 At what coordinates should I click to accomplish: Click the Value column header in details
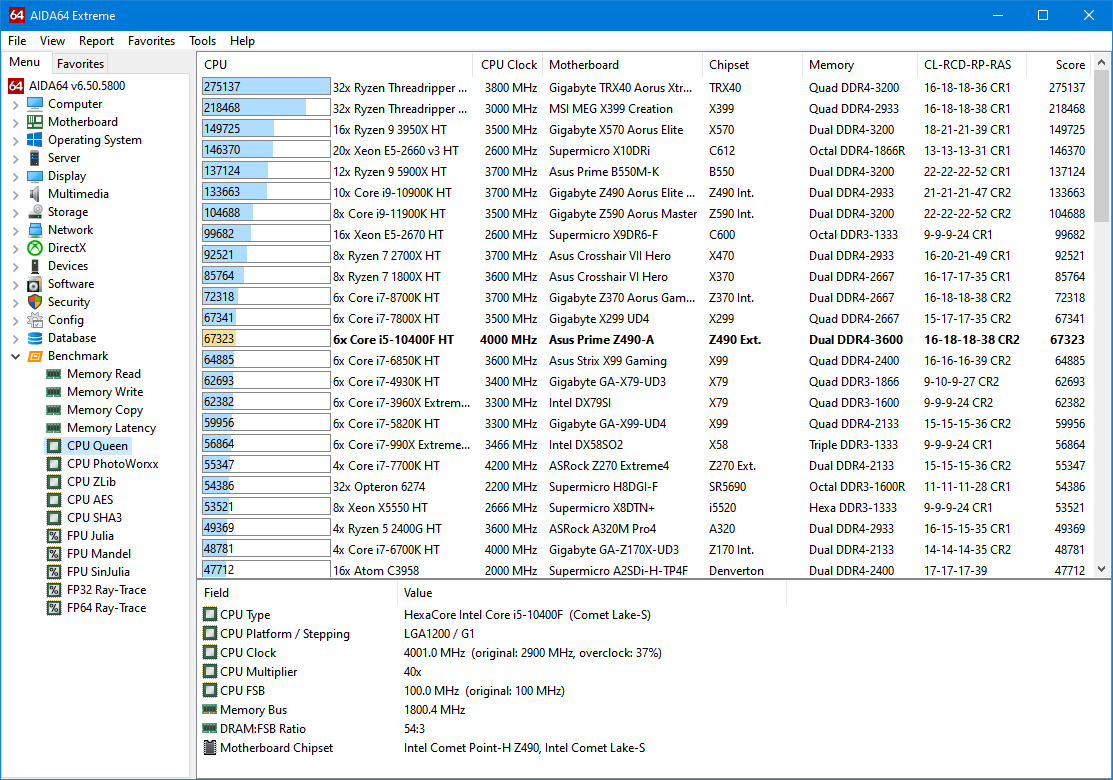pos(592,593)
